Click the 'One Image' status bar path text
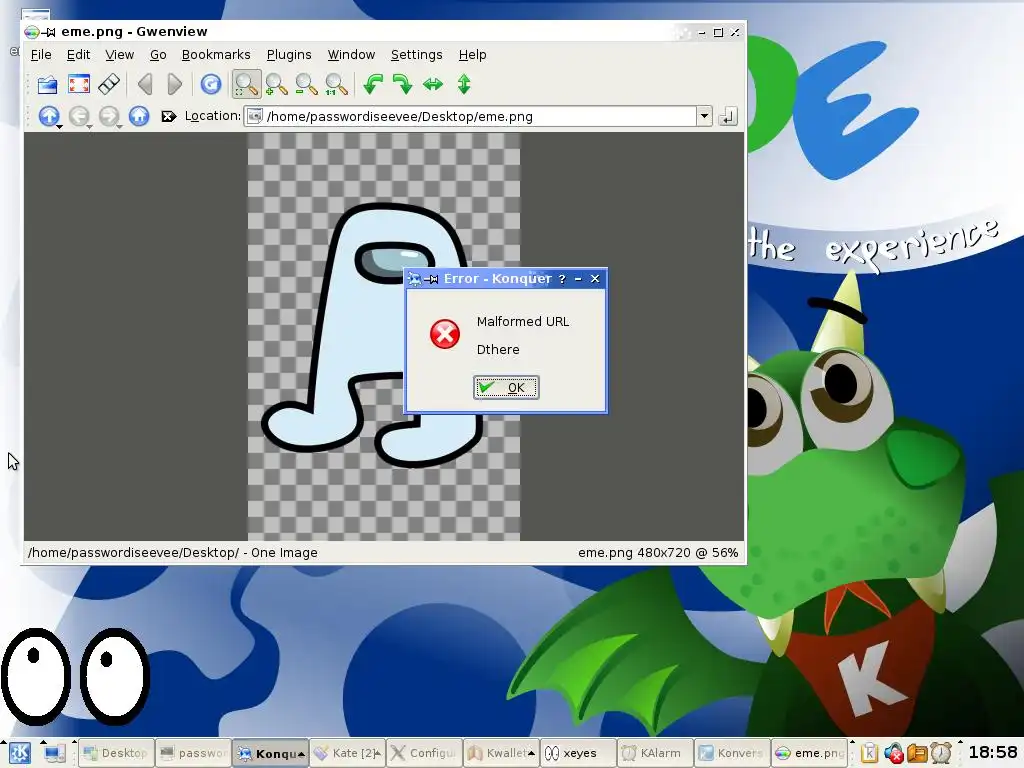The height and width of the screenshot is (768, 1024). 172,552
